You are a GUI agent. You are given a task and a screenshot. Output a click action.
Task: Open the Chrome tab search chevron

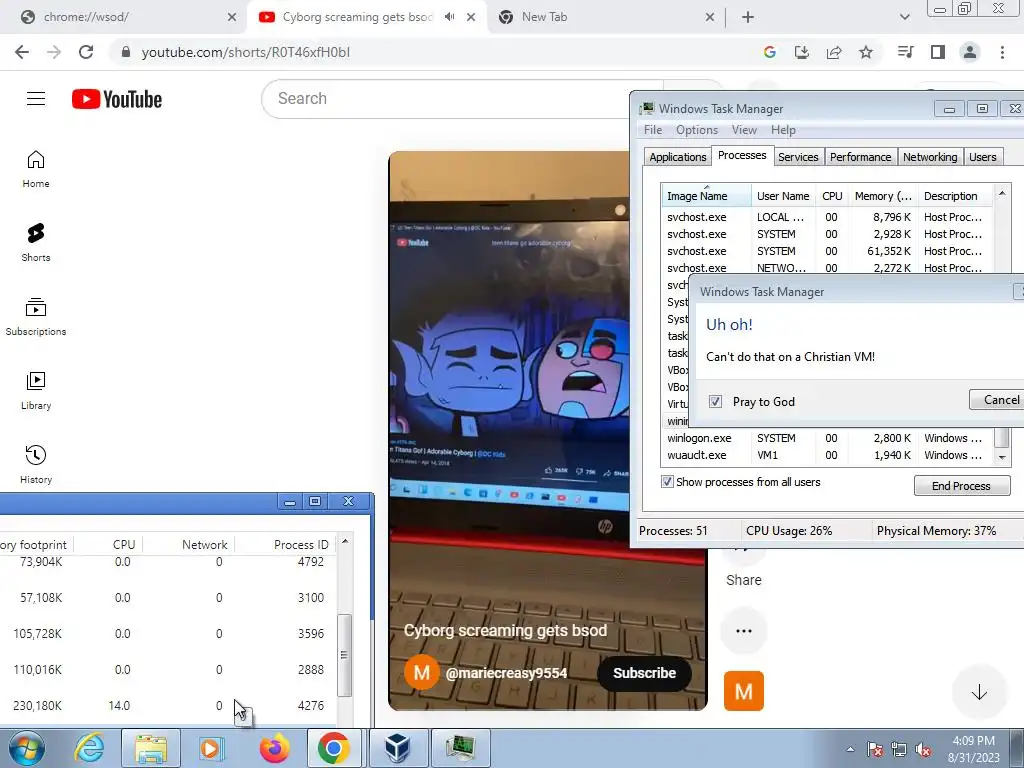pyautogui.click(x=904, y=18)
